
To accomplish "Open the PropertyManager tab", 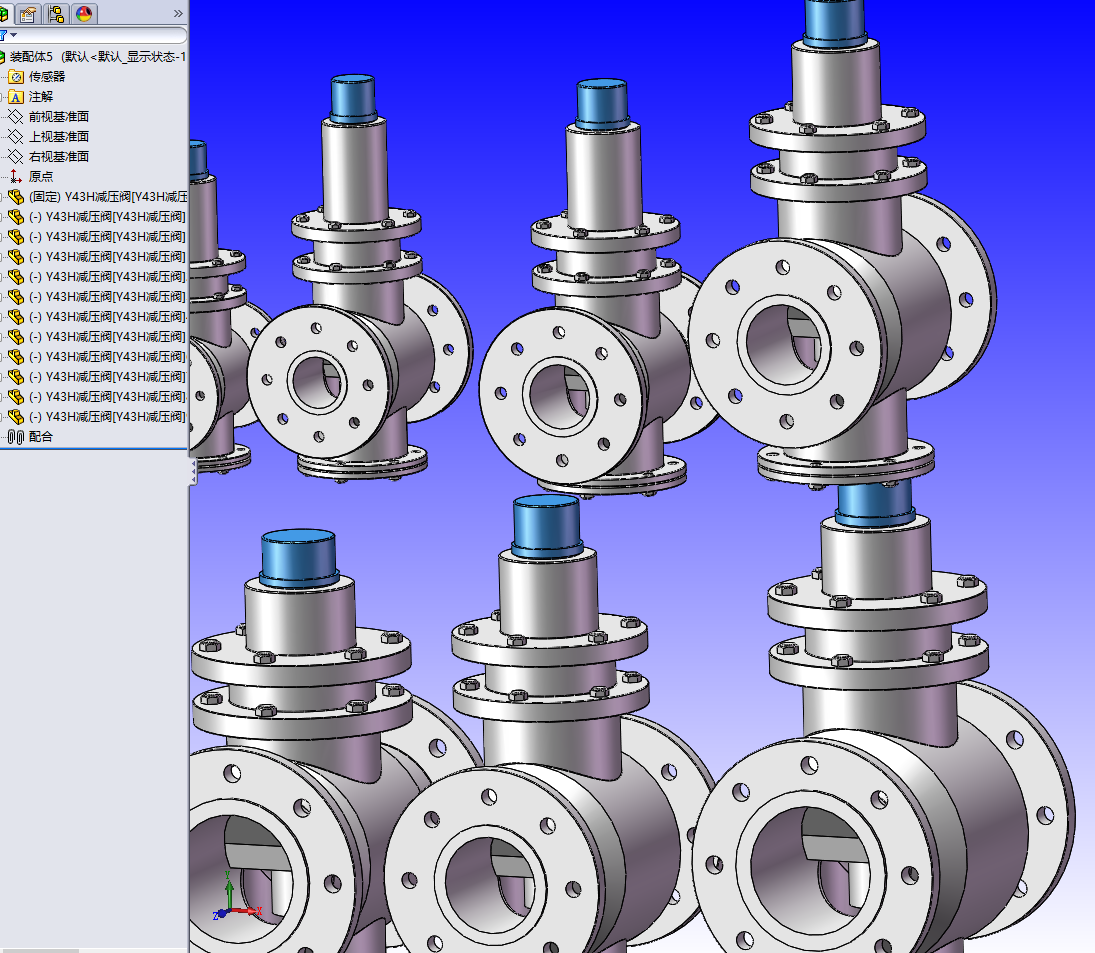I will point(28,13).
